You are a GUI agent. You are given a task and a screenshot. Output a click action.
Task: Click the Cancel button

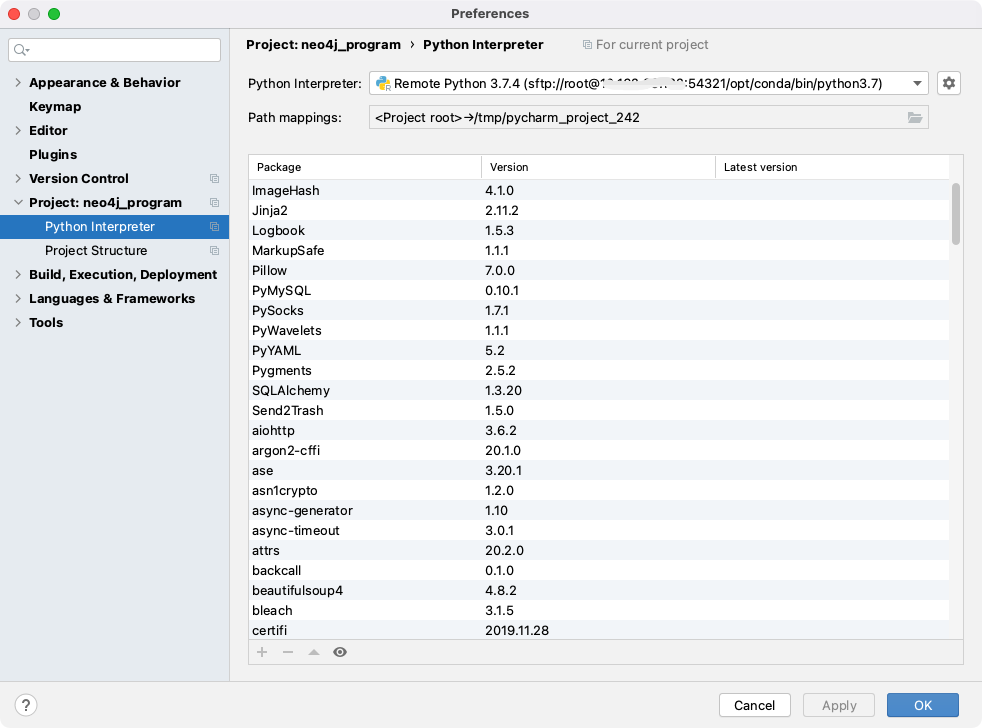pyautogui.click(x=754, y=705)
